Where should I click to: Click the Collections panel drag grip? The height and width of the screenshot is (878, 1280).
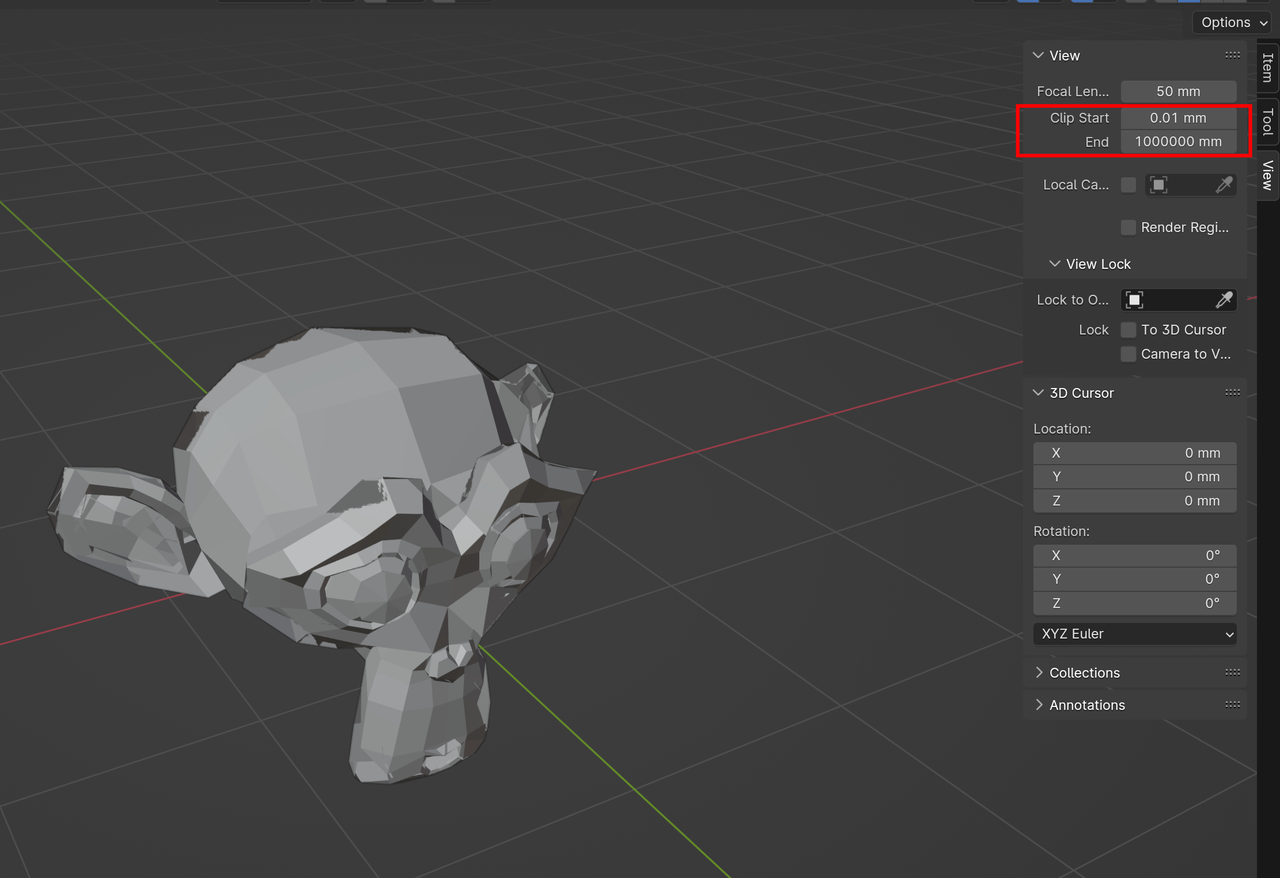click(x=1232, y=673)
